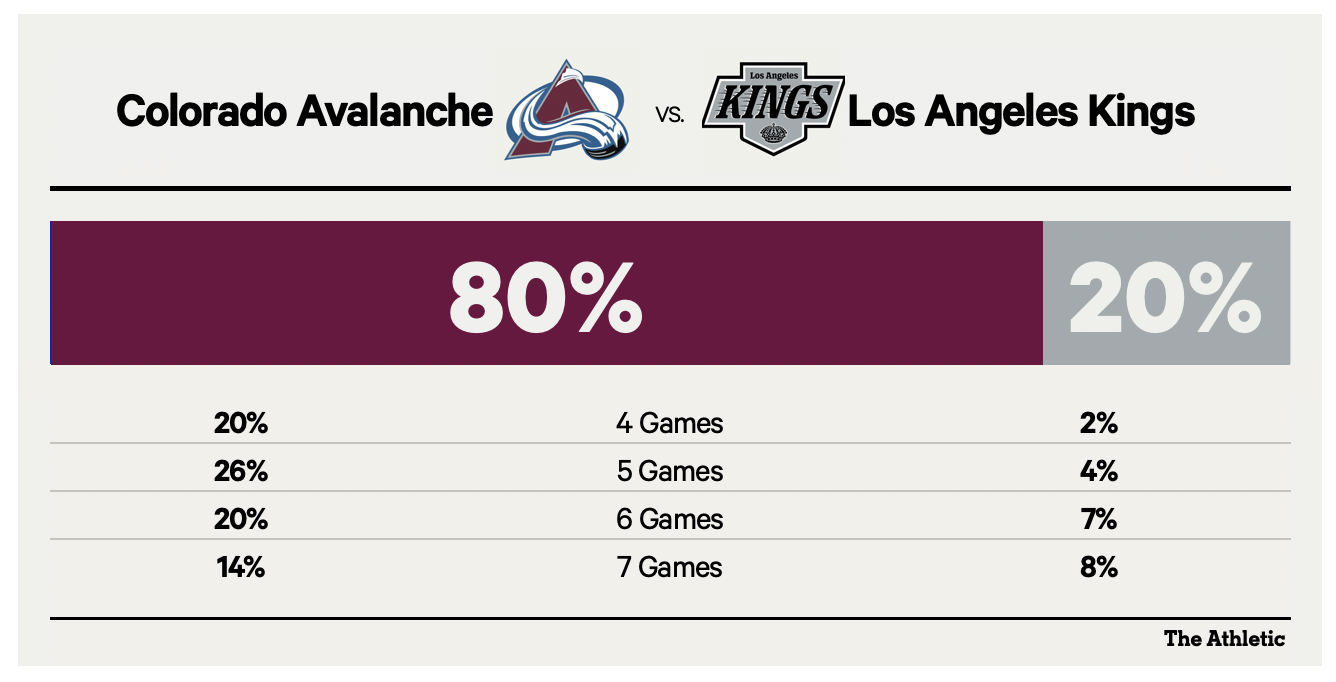This screenshot has width=1336, height=682.
Task: Select the "Colorado Avalanche" team name
Action: point(304,111)
